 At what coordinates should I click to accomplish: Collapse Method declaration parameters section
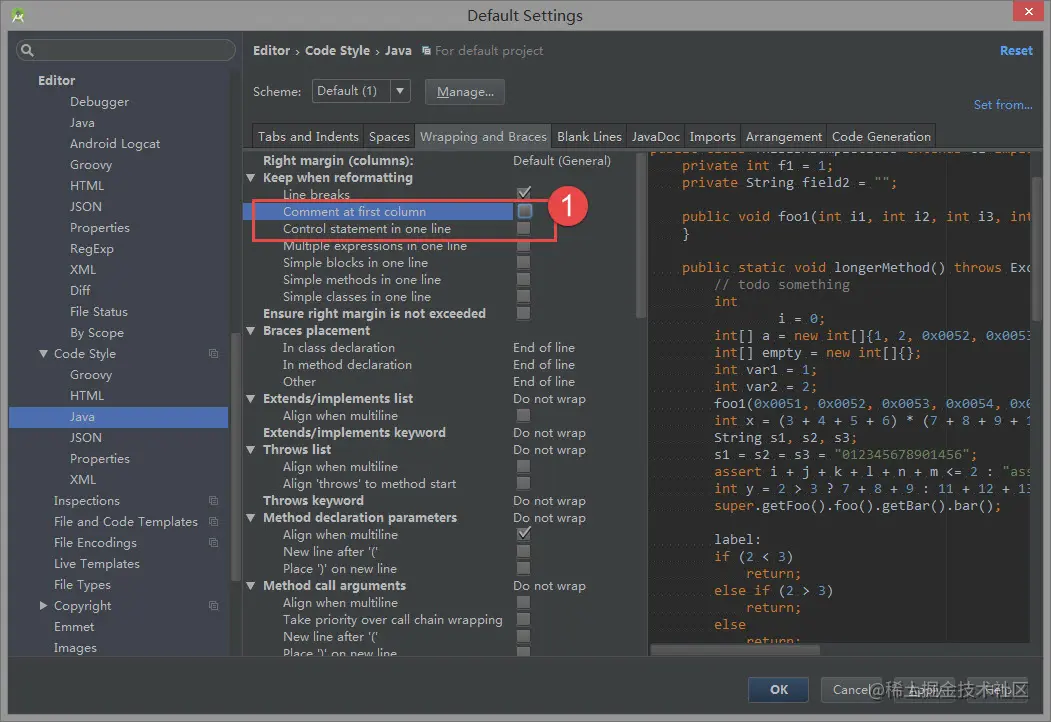click(251, 518)
